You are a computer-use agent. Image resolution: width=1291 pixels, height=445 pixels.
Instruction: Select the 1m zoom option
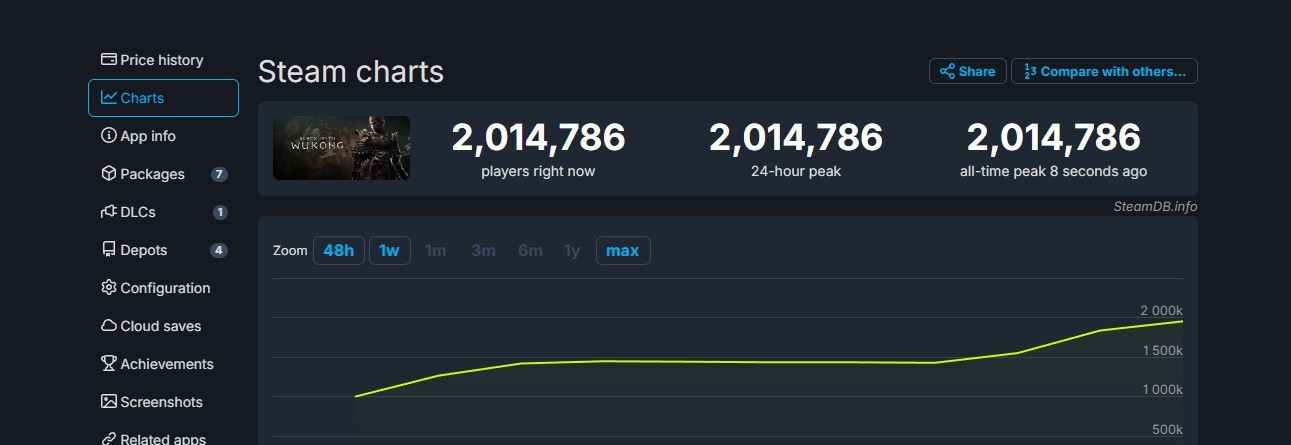pyautogui.click(x=436, y=250)
